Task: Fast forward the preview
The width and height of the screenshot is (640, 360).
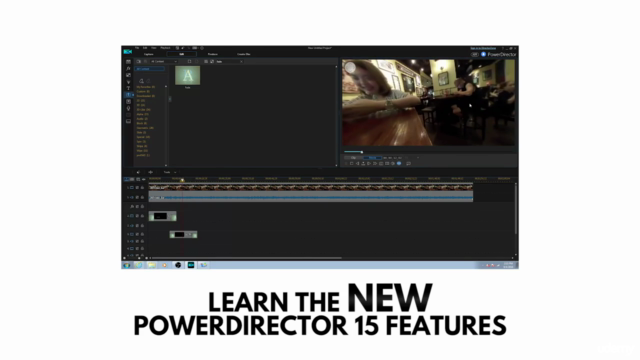Action: [375, 163]
